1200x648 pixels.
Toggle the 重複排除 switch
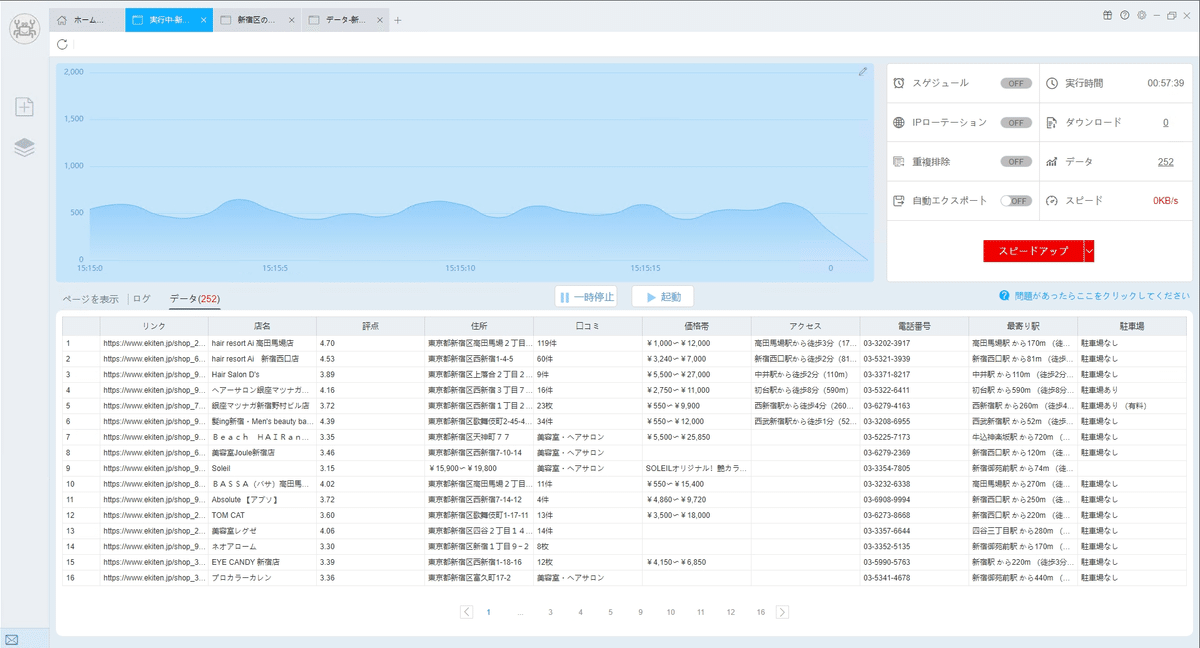click(x=1016, y=161)
